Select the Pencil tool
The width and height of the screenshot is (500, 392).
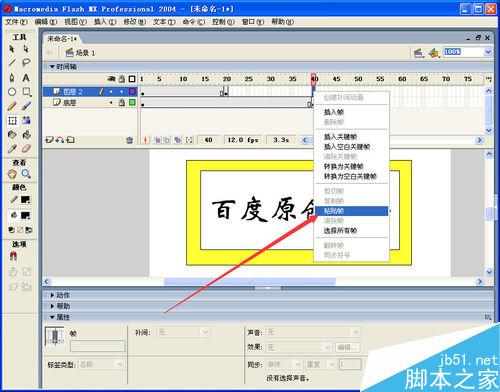click(x=12, y=106)
